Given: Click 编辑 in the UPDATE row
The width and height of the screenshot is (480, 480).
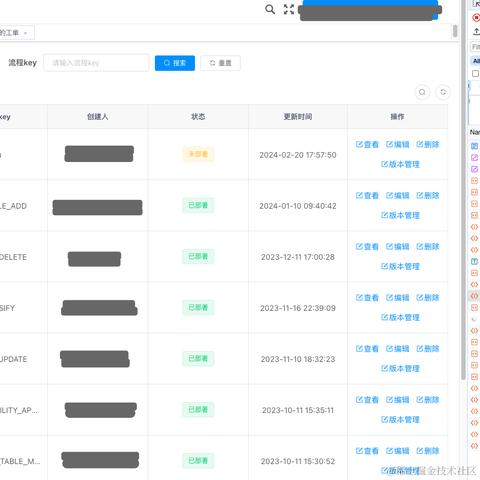Looking at the screenshot, I should click(x=397, y=349).
